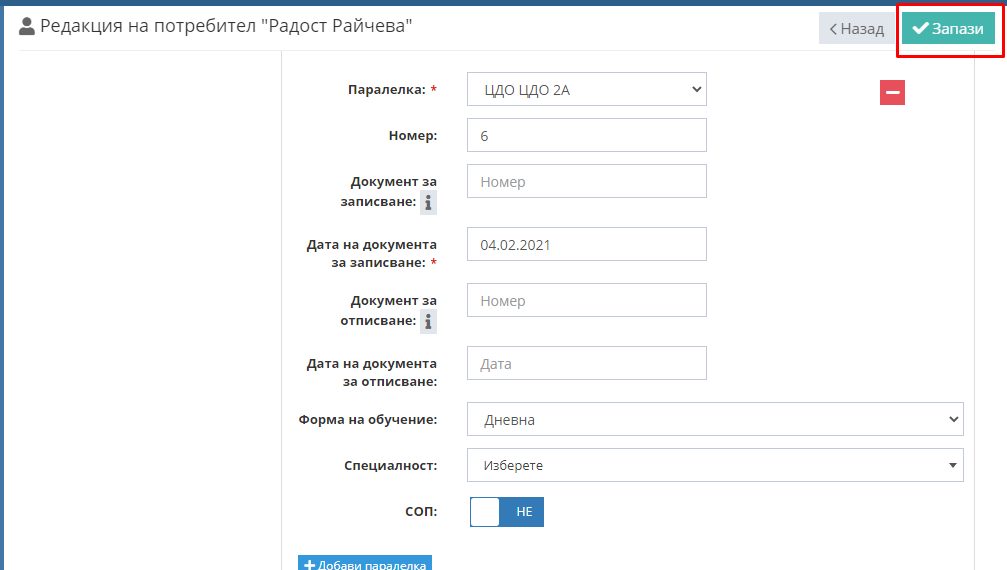Screen dimensions: 1007x570
Task: Click the checkmark icon on Запази button
Action: coord(921,28)
